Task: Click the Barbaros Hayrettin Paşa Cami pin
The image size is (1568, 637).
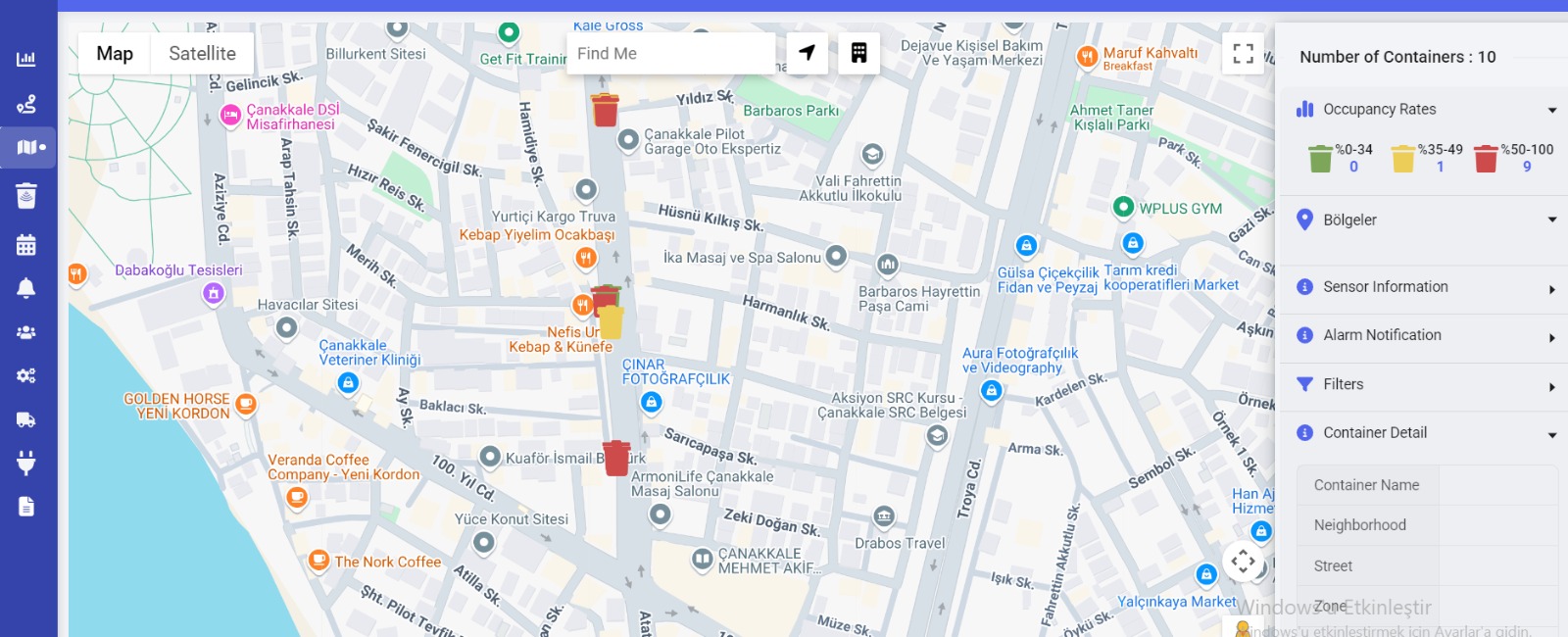Action: click(x=888, y=264)
